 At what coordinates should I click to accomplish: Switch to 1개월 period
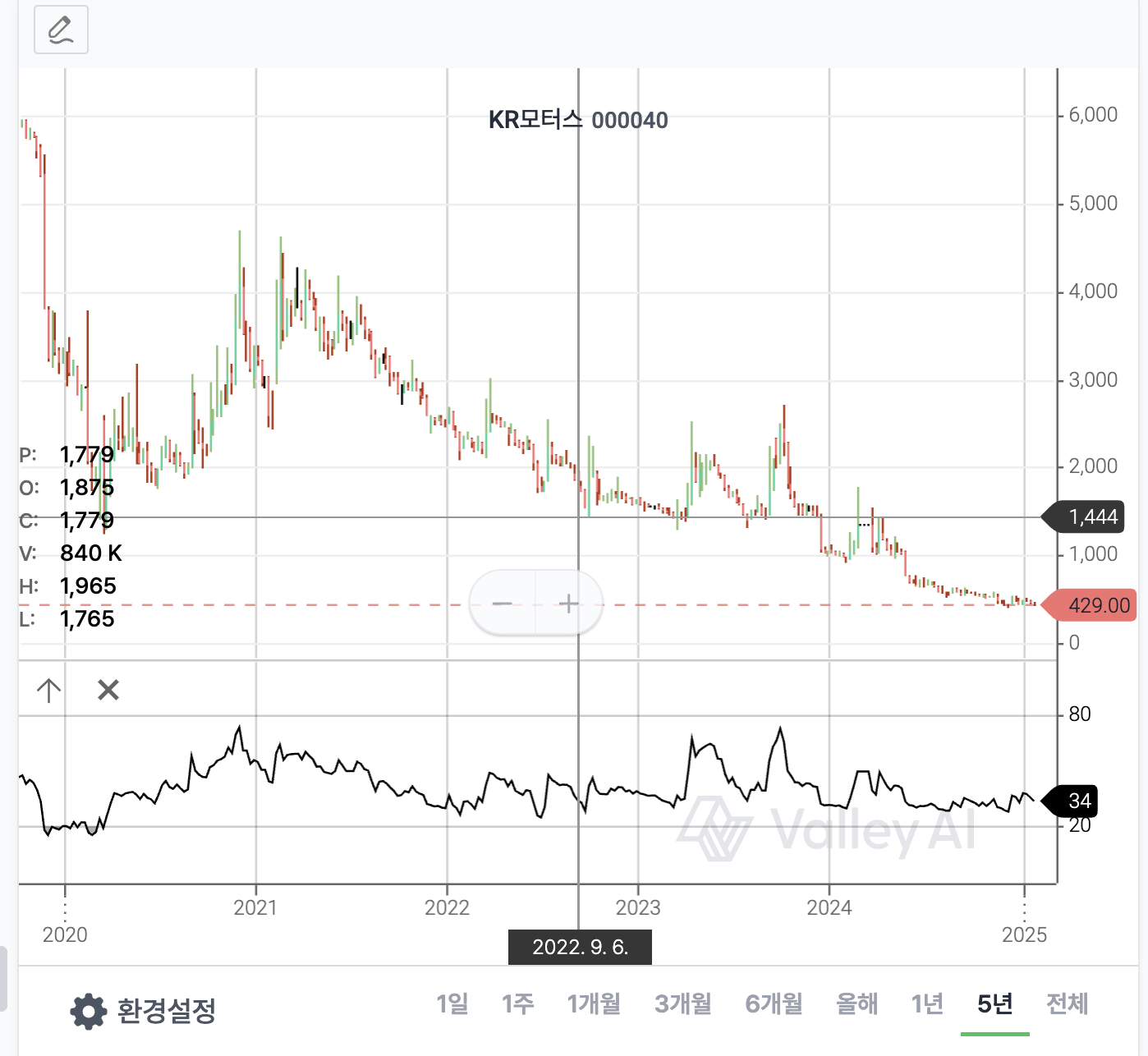[594, 1003]
